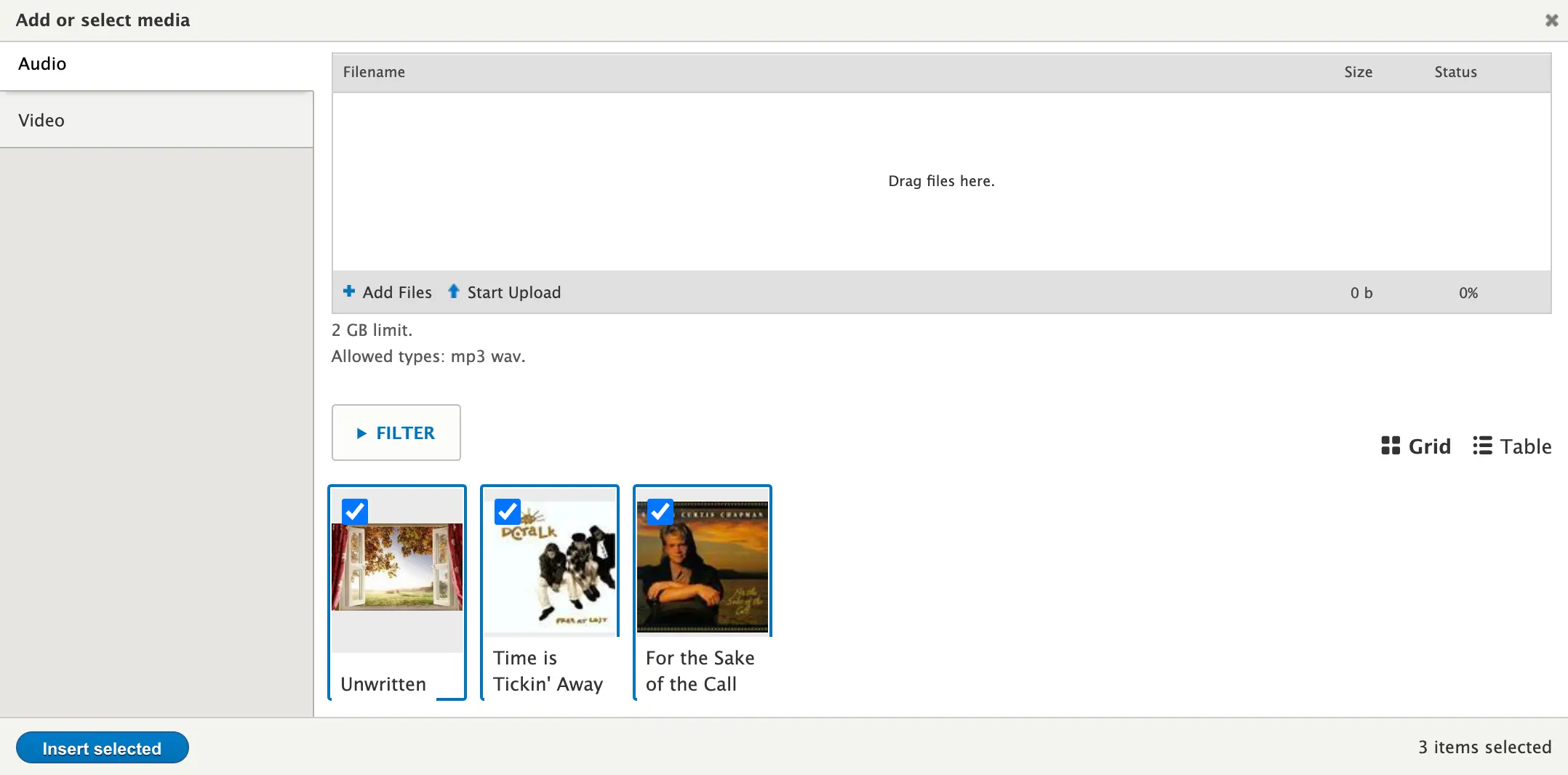Click the plus icon for Add Files
1568x775 pixels.
click(x=349, y=292)
